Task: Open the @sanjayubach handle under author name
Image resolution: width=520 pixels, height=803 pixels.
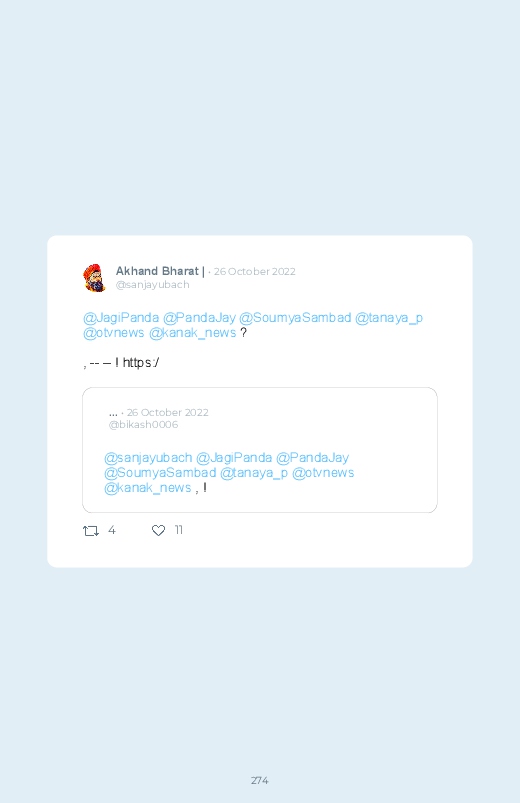Action: (153, 285)
